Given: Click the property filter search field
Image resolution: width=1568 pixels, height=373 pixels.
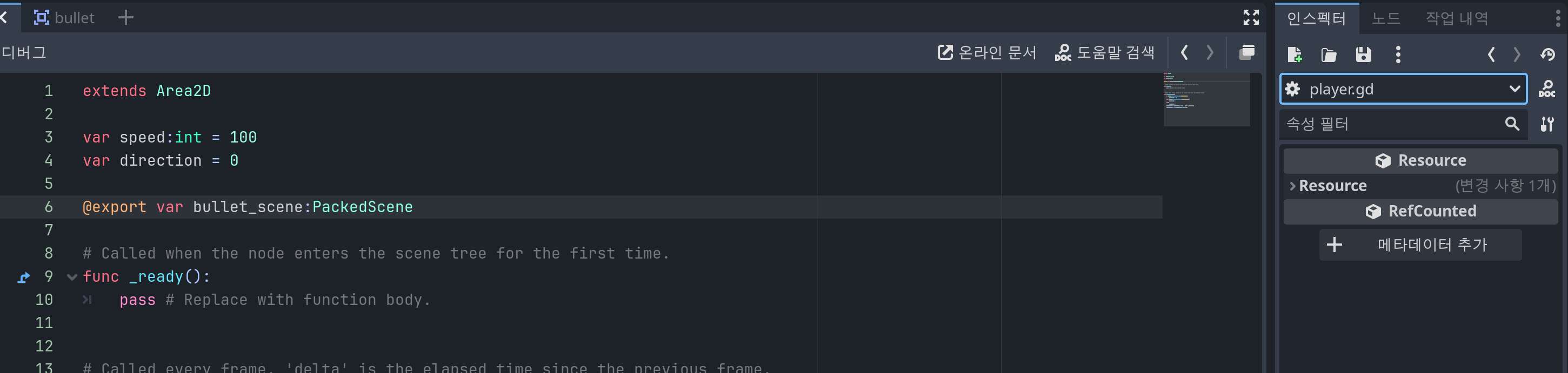Looking at the screenshot, I should tap(1391, 124).
